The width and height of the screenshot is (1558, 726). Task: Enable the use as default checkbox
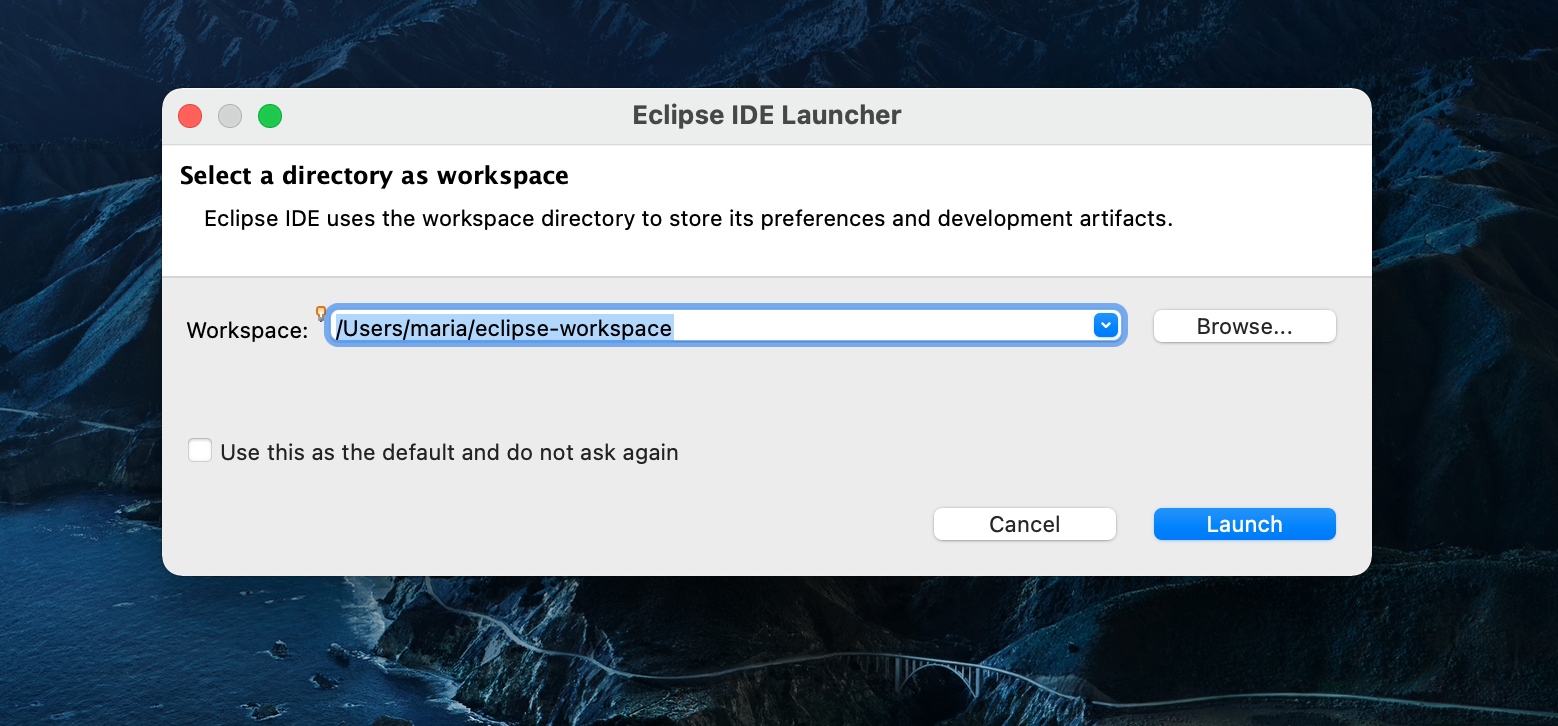200,451
